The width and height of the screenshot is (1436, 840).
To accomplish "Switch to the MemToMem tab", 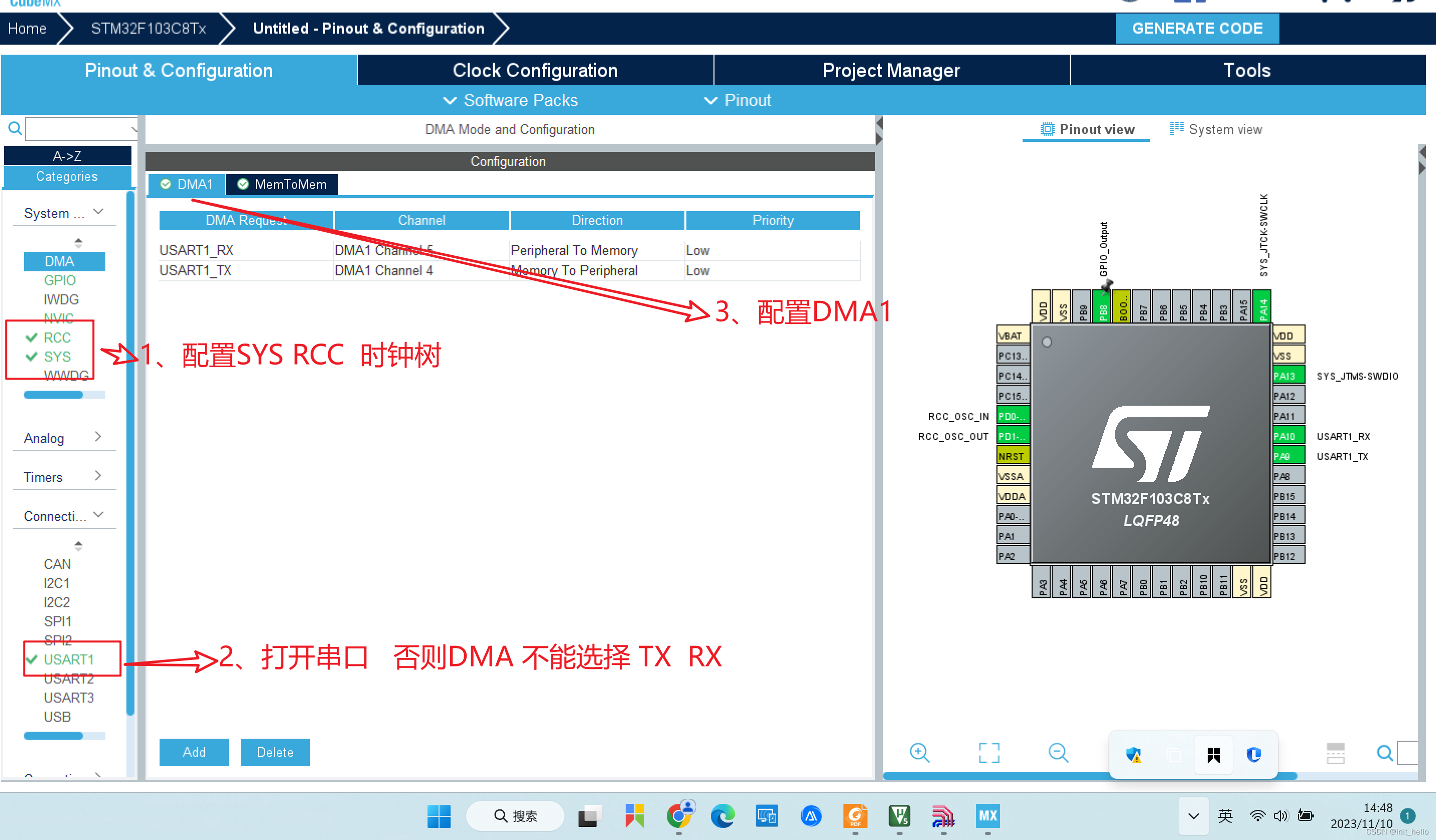I will pyautogui.click(x=282, y=185).
